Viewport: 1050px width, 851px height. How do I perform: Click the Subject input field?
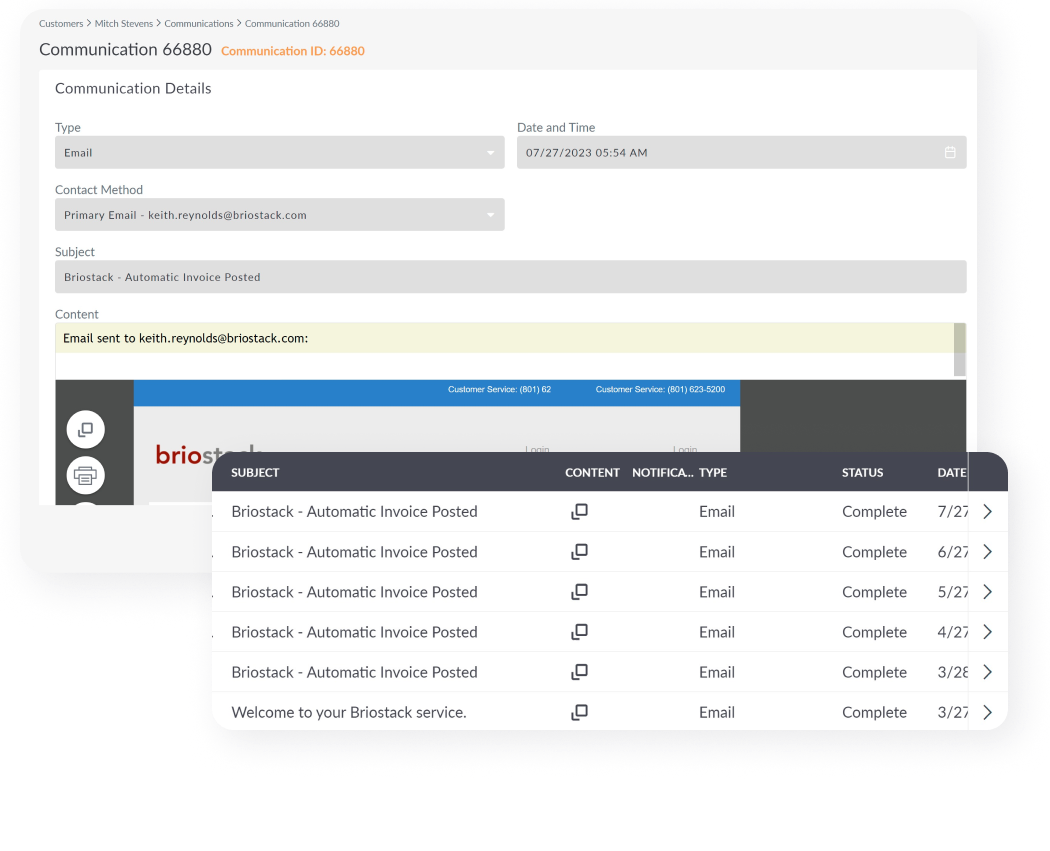point(510,277)
